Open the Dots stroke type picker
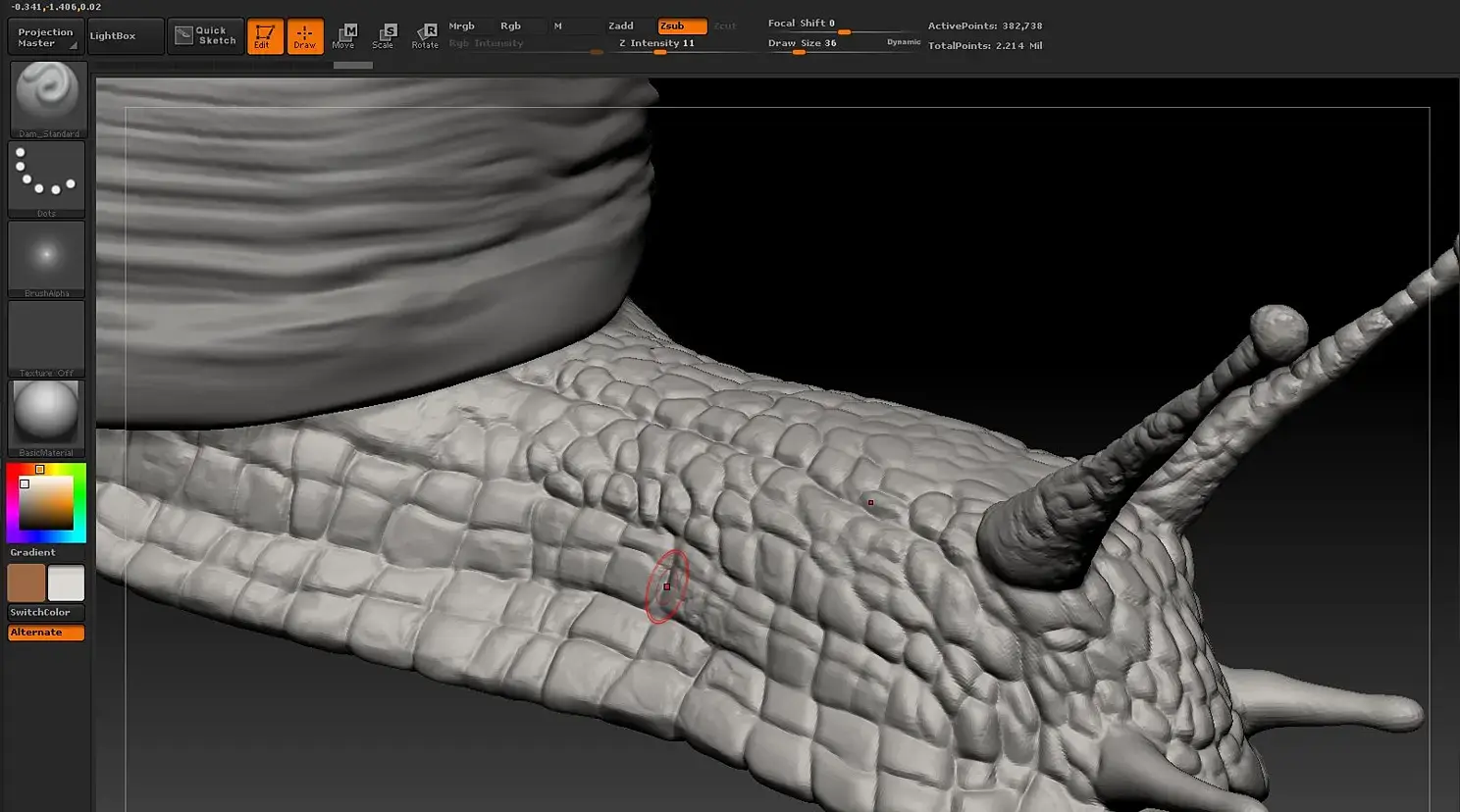This screenshot has width=1460, height=812. pyautogui.click(x=47, y=177)
